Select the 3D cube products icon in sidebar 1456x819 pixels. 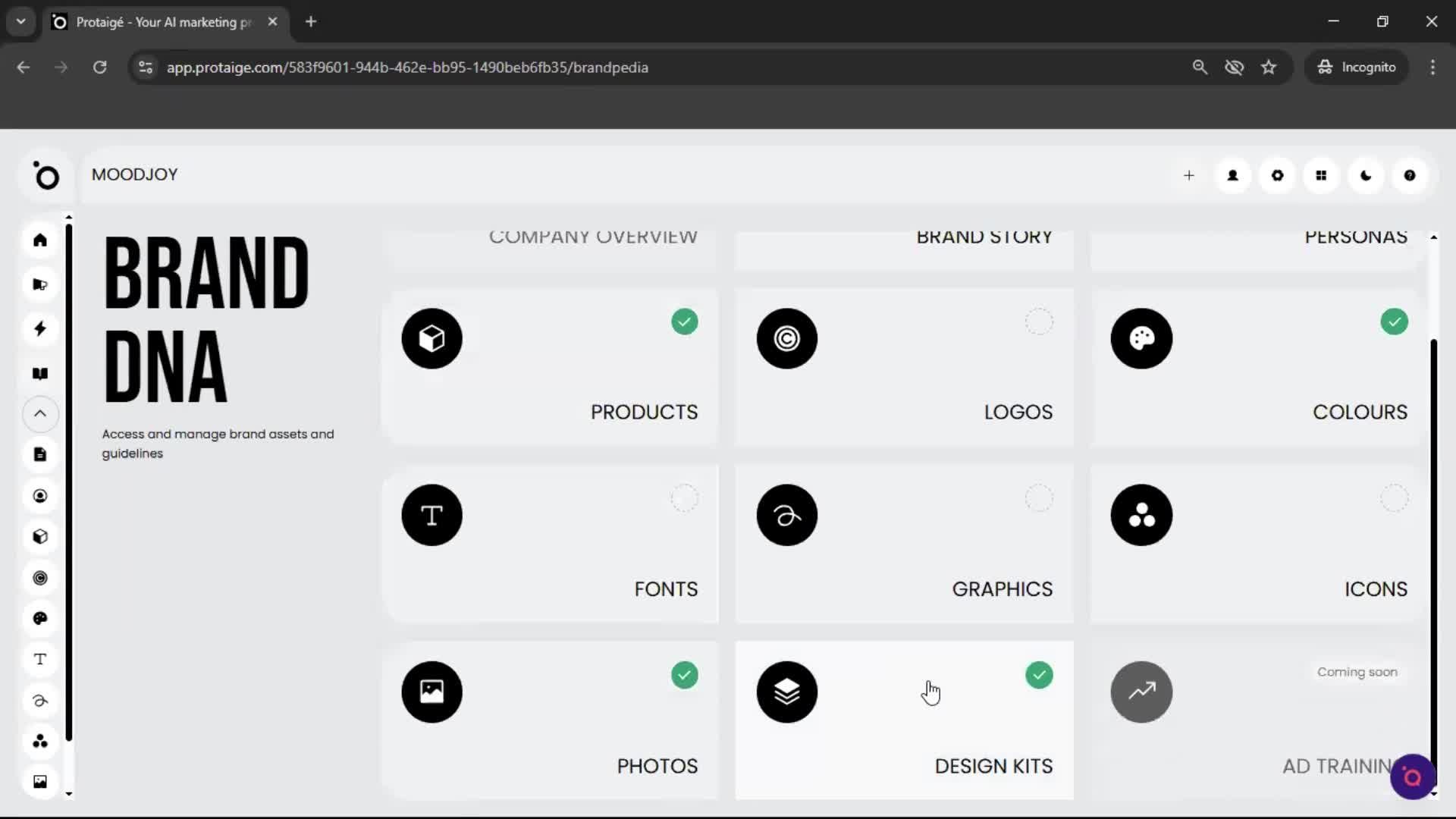click(x=39, y=537)
